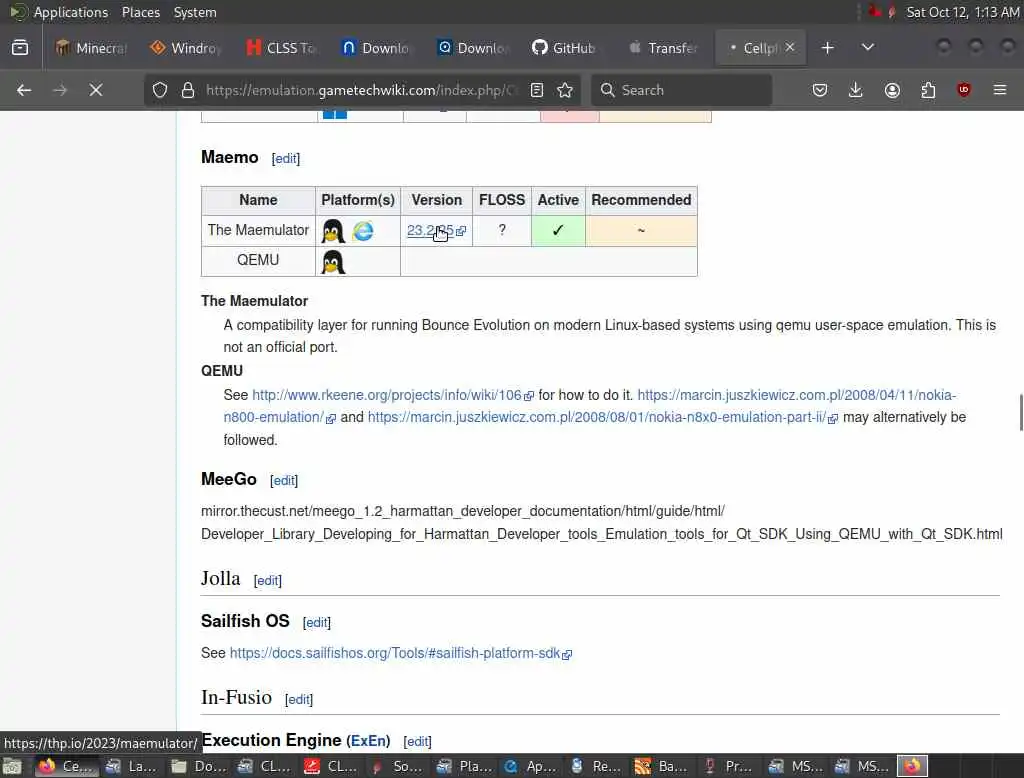Switch to the GitHub tab

click(564, 48)
